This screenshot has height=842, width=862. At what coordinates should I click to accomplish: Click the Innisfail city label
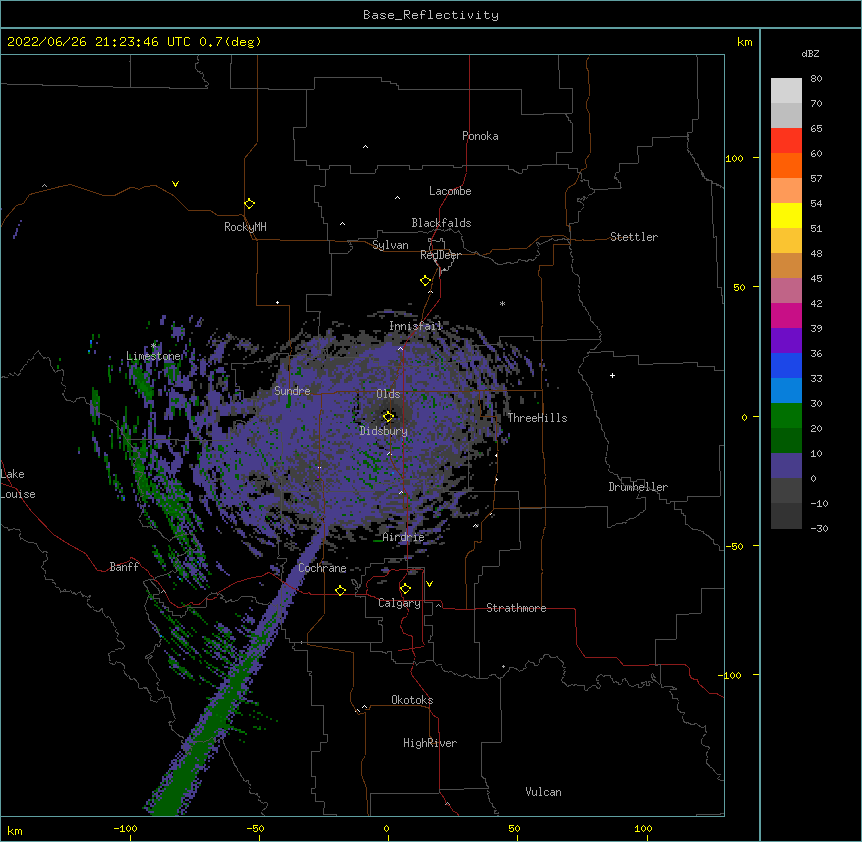click(416, 326)
